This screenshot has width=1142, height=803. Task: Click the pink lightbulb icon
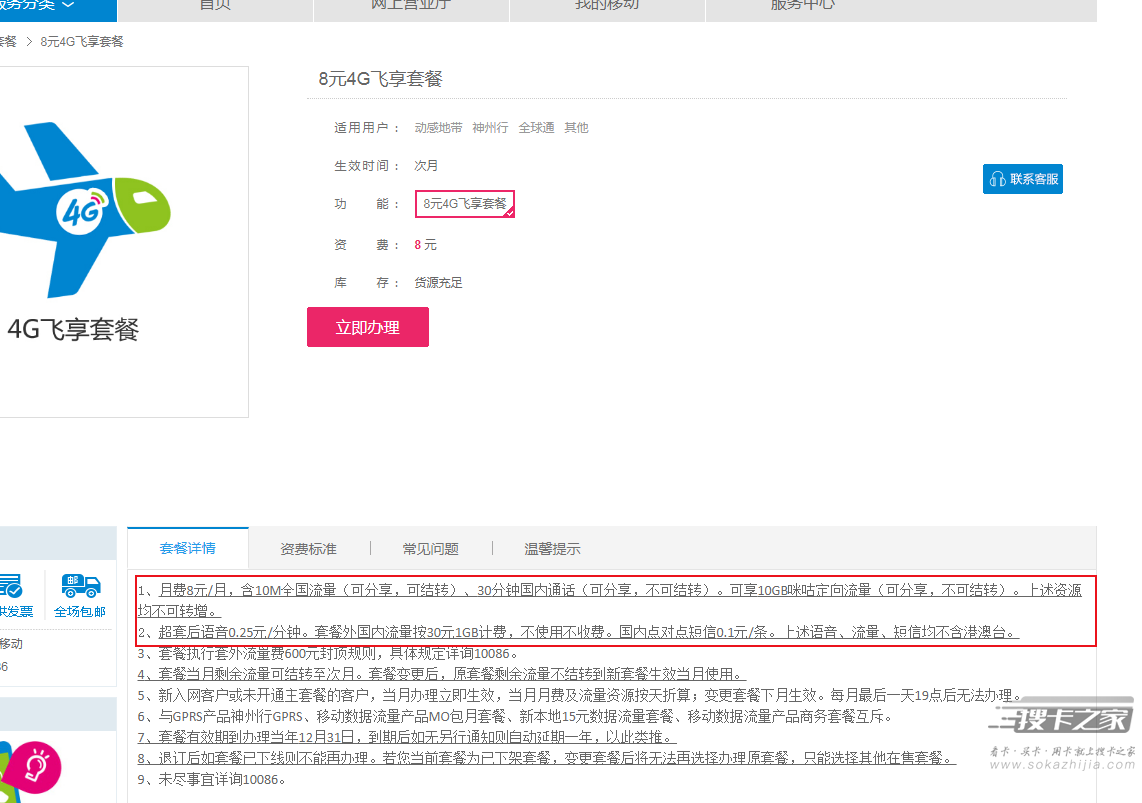[34, 767]
